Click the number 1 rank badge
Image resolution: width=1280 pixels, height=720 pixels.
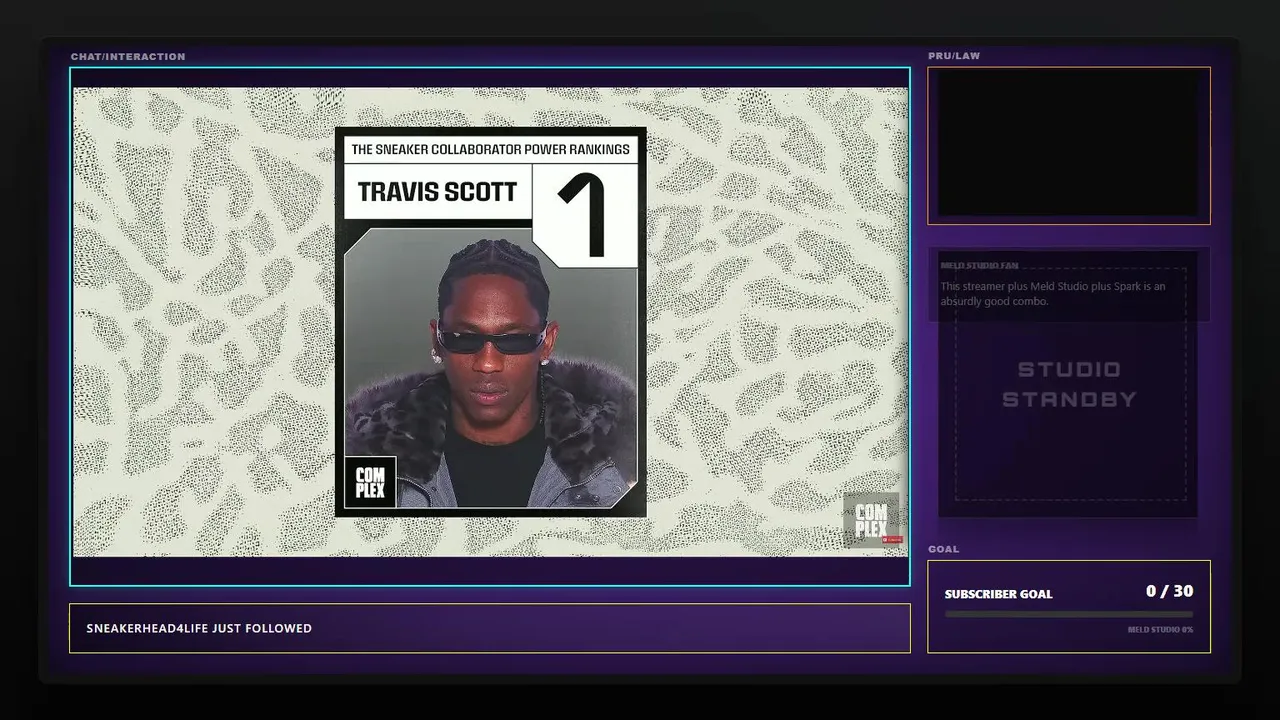pyautogui.click(x=585, y=216)
